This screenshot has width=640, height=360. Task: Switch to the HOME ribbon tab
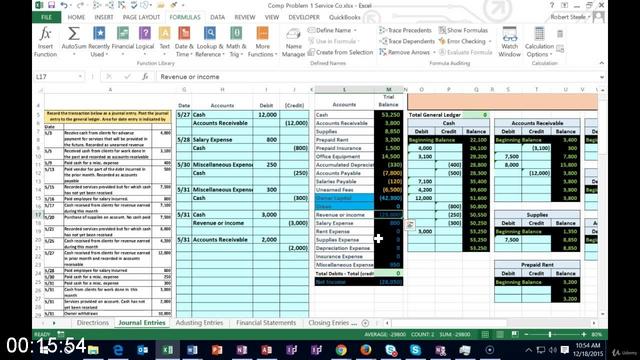click(76, 17)
